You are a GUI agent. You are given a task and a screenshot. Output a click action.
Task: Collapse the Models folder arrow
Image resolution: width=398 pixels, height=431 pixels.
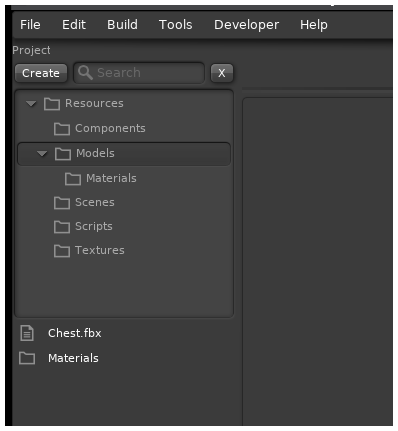[42, 154]
